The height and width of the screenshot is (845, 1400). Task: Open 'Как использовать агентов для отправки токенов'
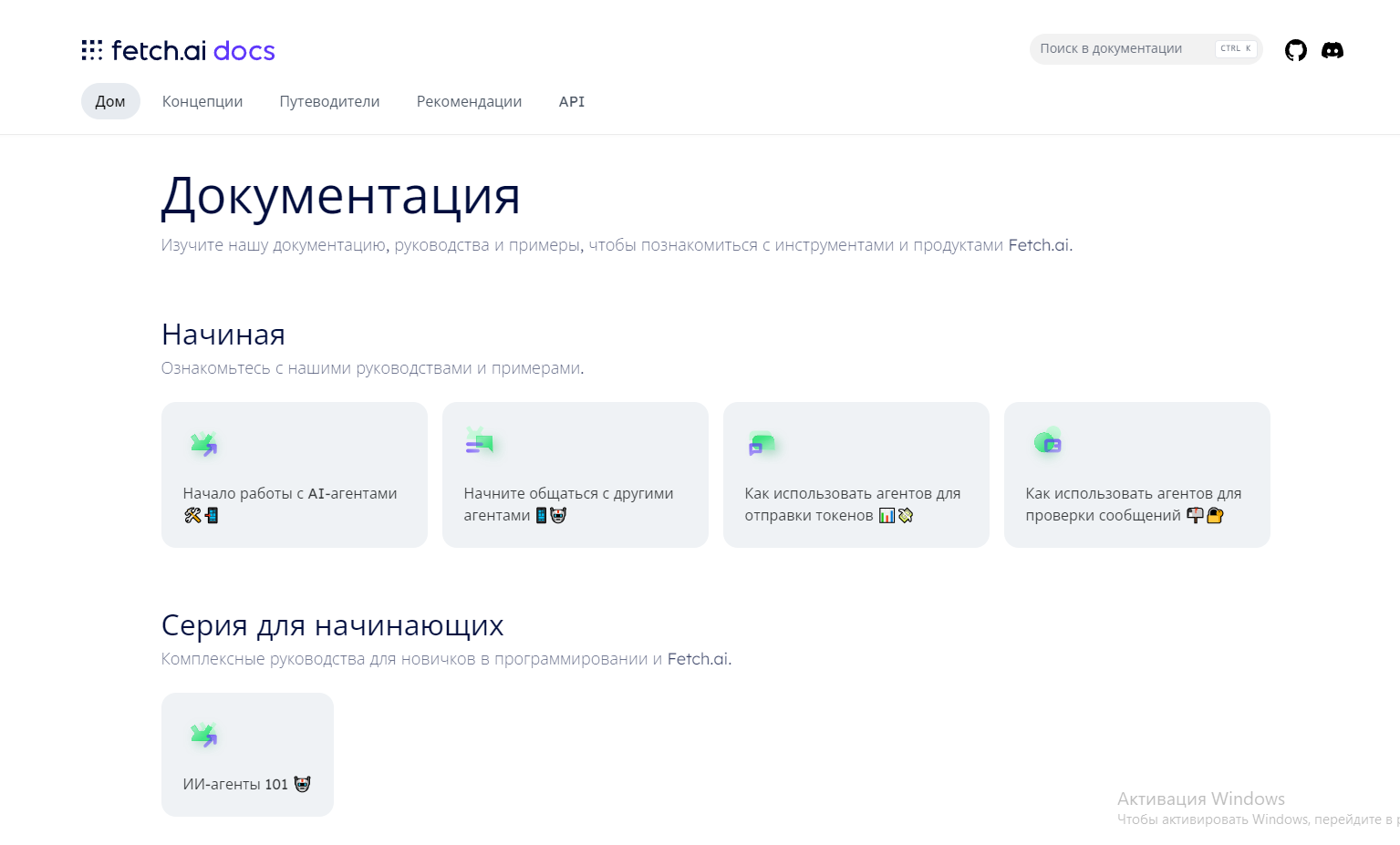pyautogui.click(x=856, y=475)
